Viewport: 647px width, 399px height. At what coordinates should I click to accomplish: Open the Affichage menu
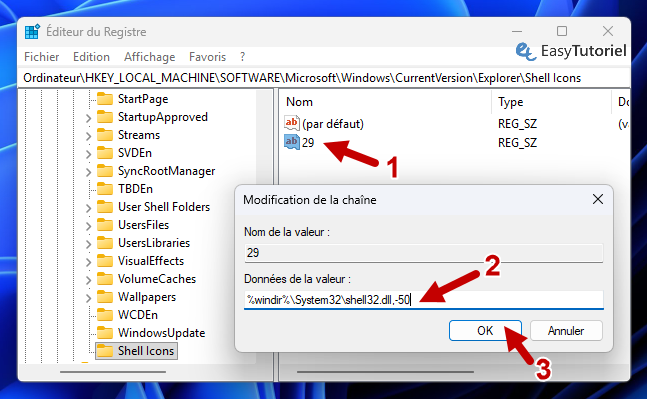pos(149,57)
